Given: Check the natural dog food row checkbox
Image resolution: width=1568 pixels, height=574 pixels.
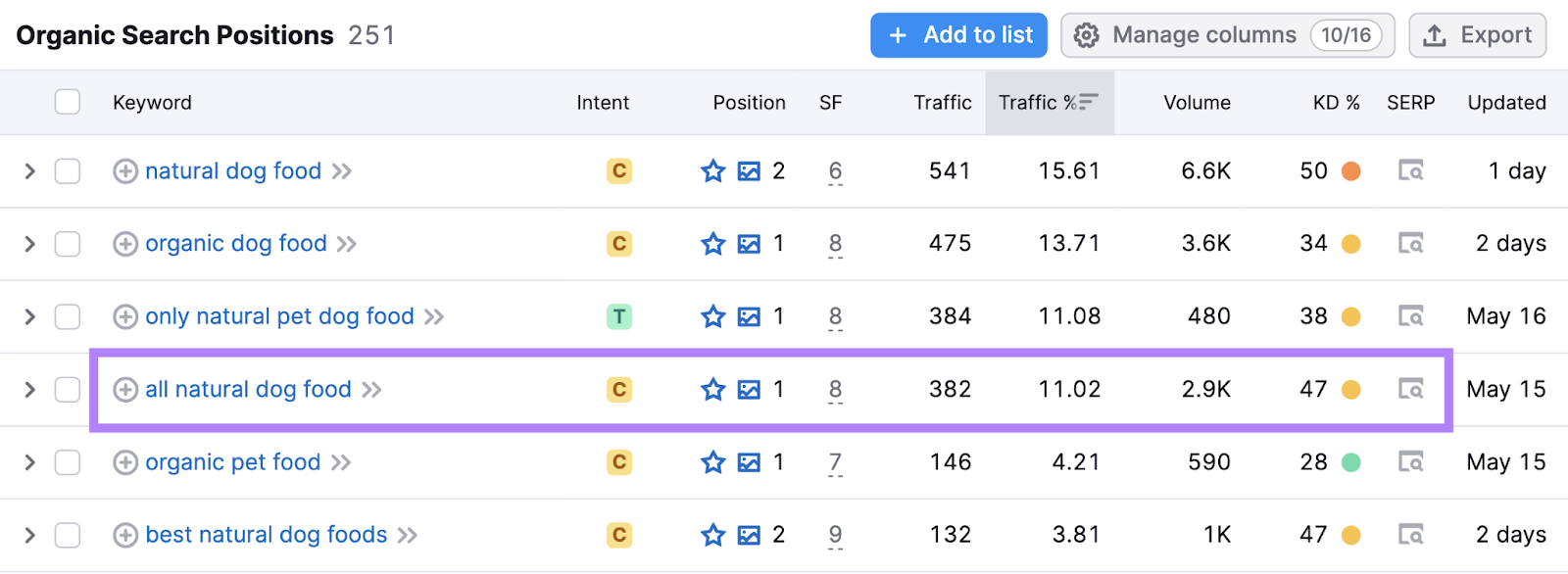Looking at the screenshot, I should tap(68, 171).
